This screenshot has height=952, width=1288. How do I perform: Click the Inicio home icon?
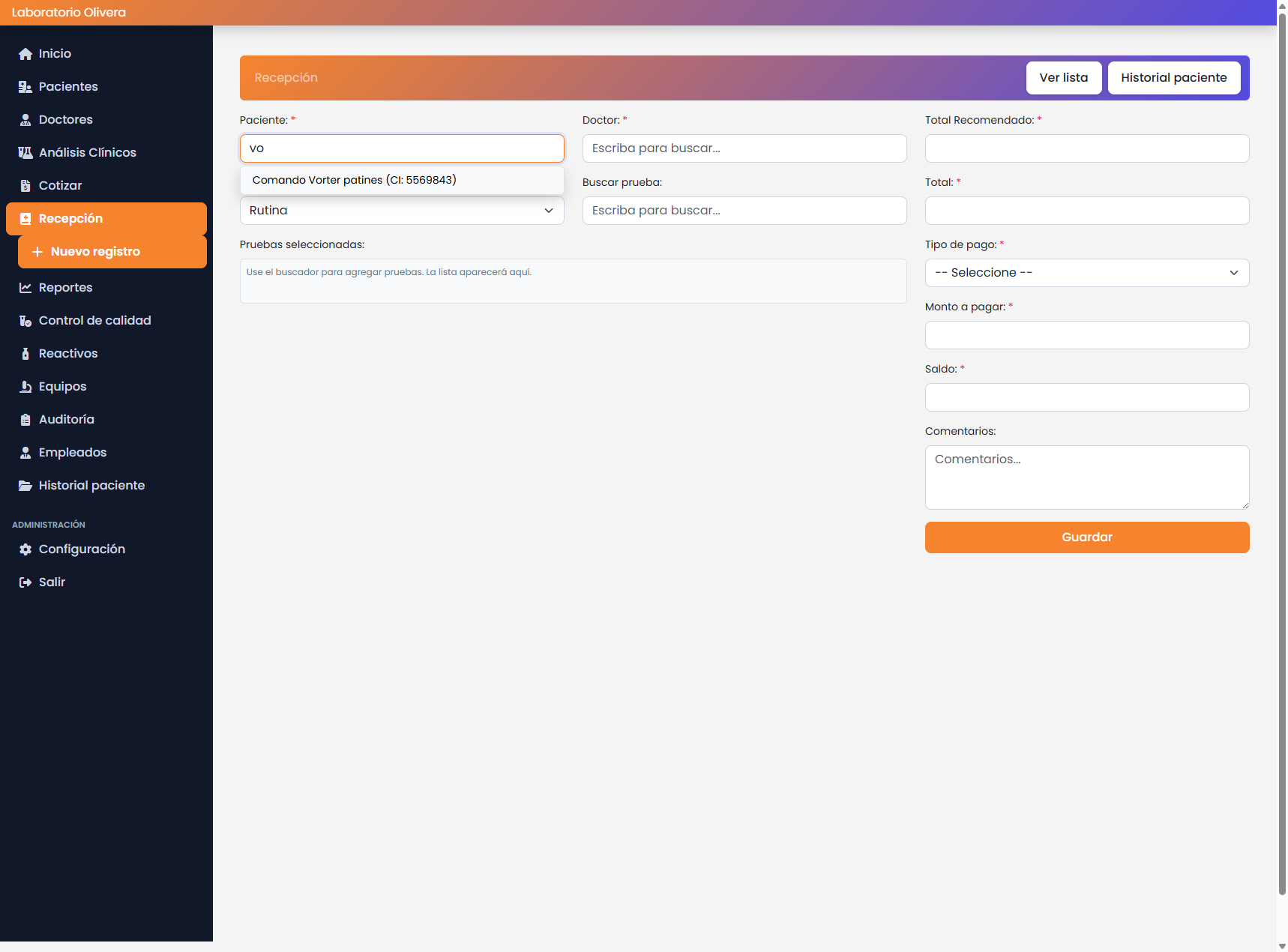pos(25,54)
